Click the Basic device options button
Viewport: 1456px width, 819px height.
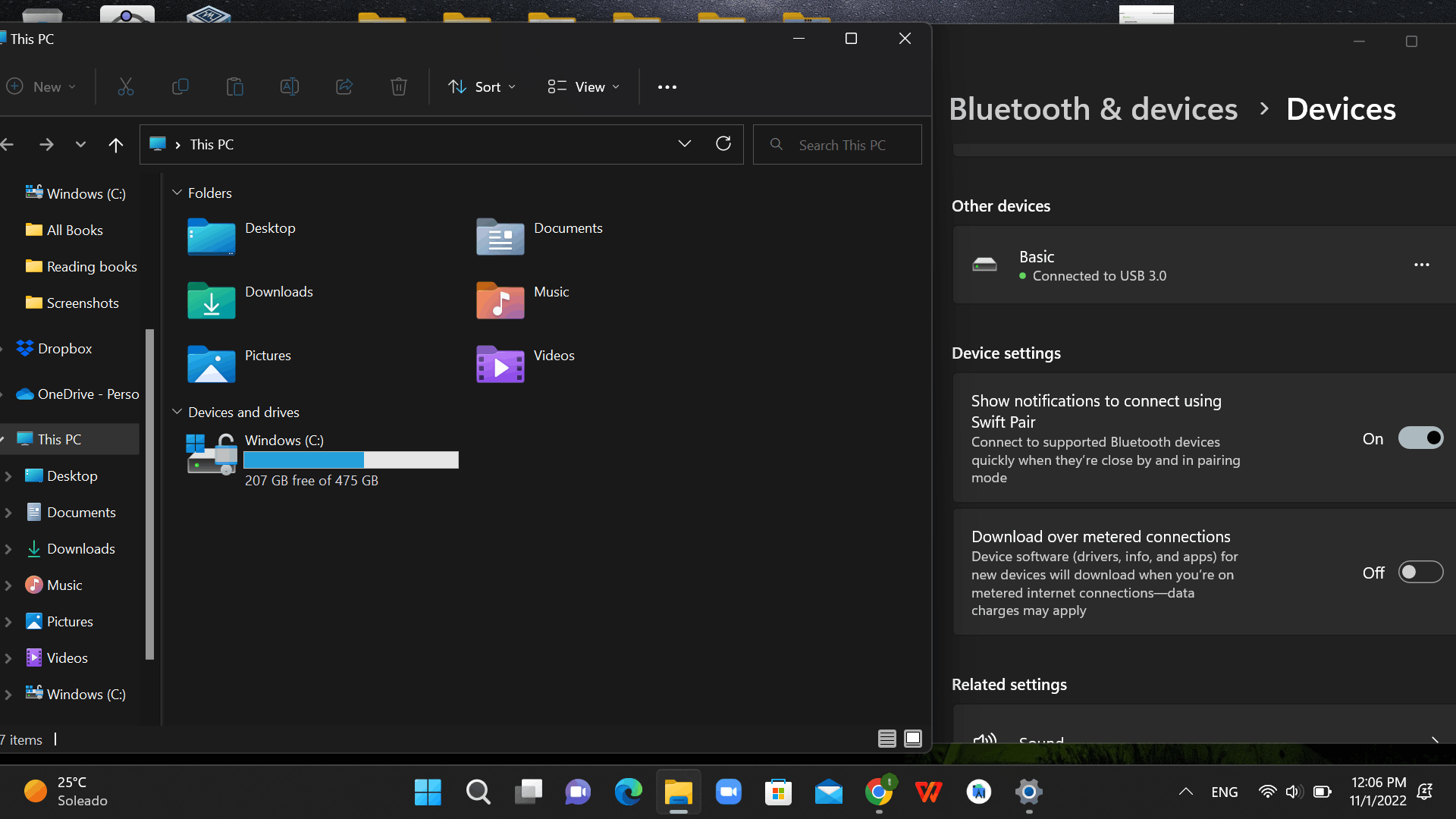pyautogui.click(x=1421, y=265)
